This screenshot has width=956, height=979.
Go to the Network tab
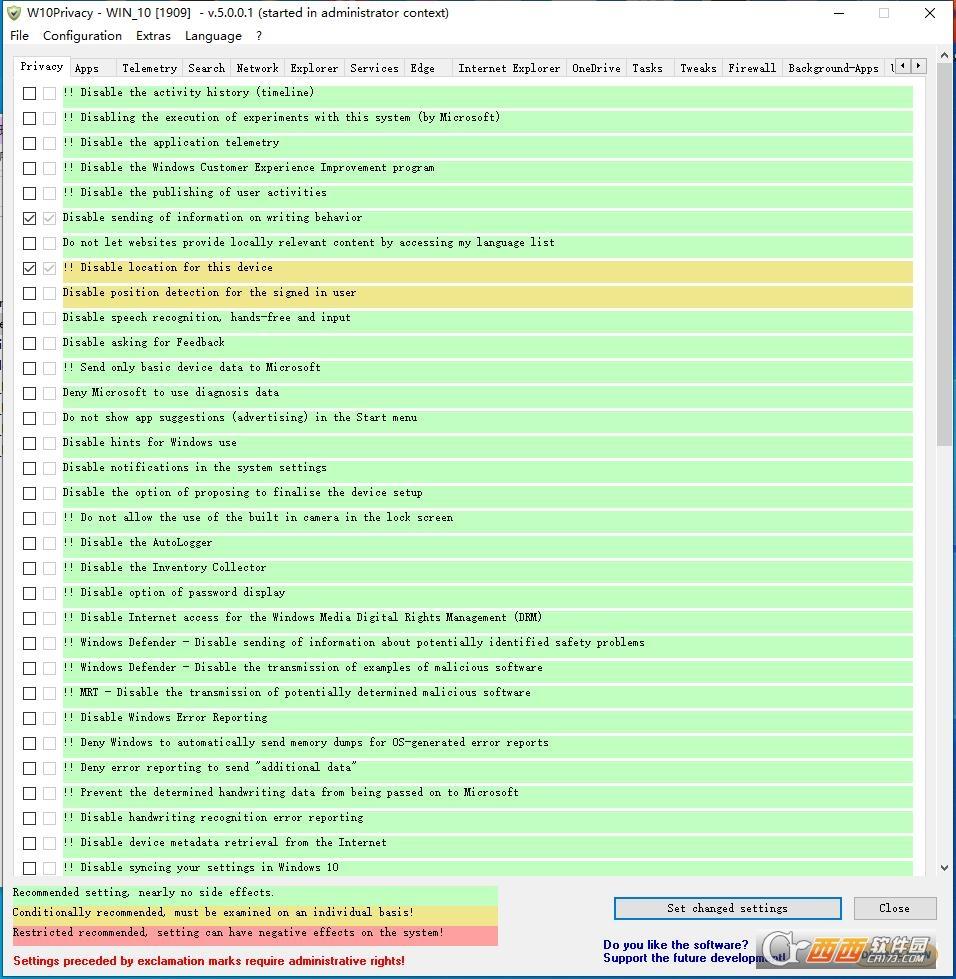257,68
